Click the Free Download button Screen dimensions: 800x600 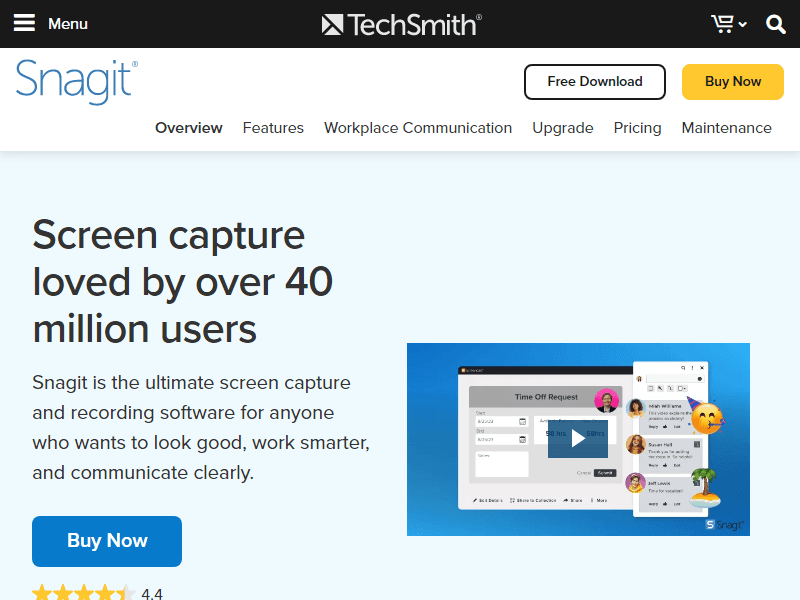595,82
